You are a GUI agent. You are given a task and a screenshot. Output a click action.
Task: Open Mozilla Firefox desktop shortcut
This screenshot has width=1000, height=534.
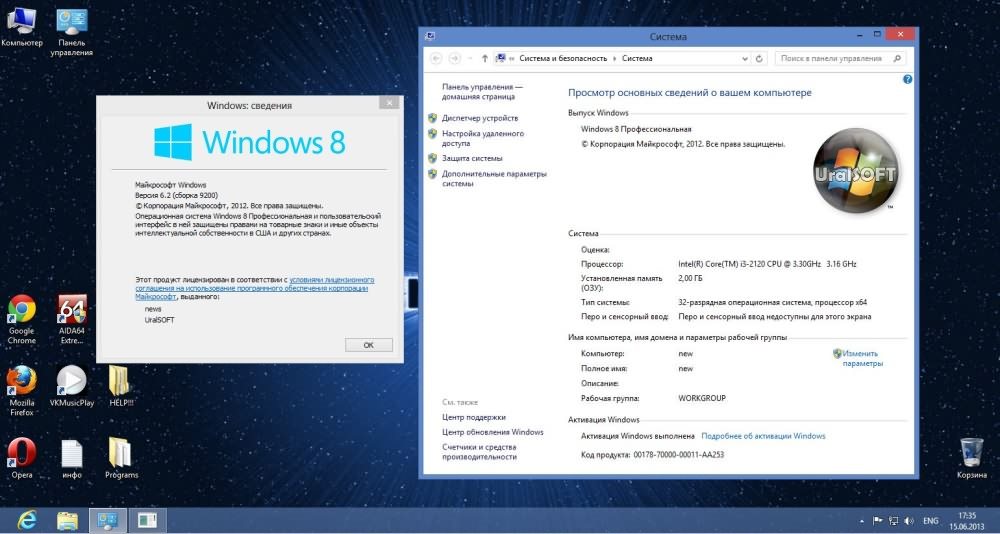pos(22,381)
